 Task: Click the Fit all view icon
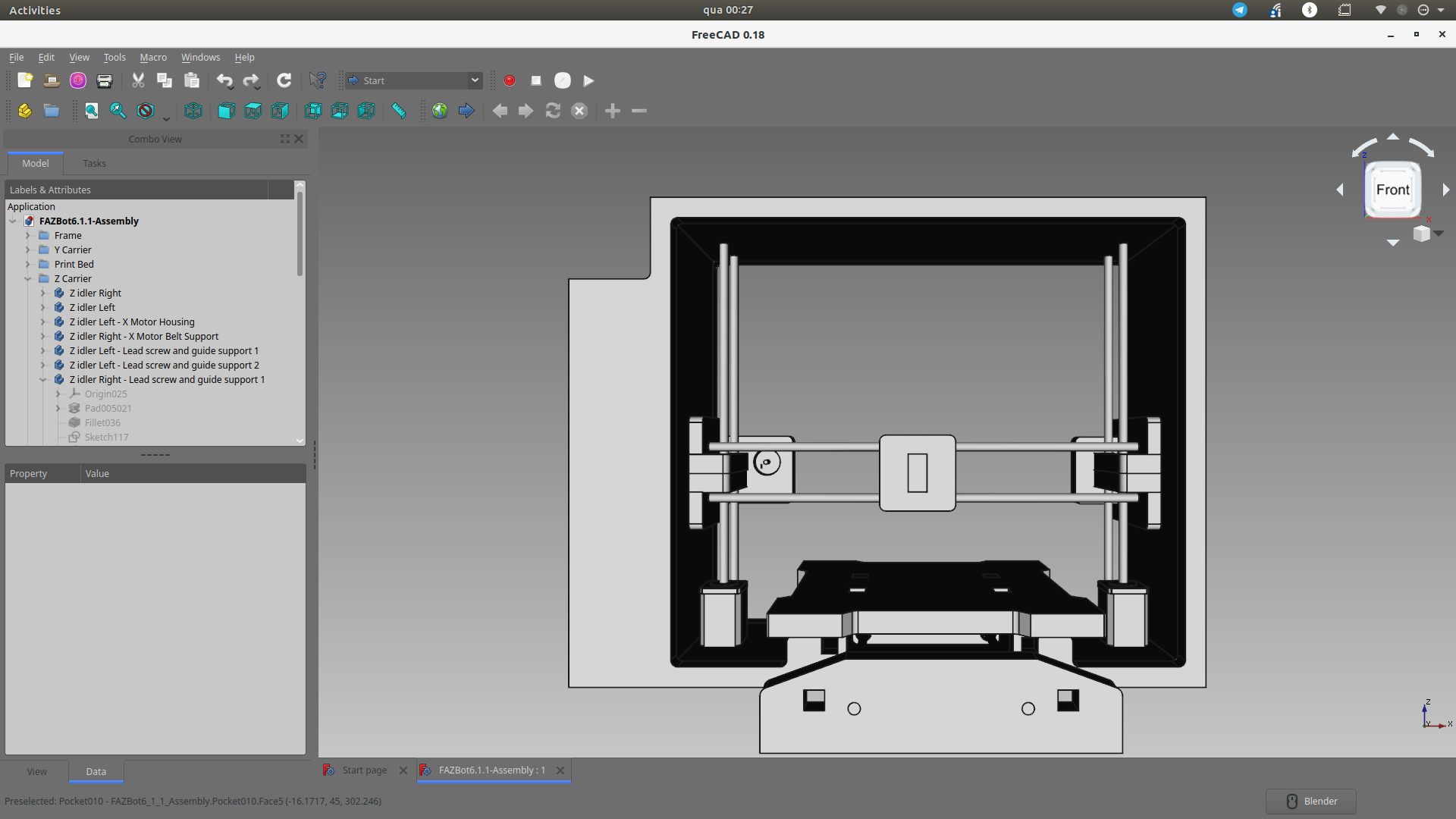92,111
